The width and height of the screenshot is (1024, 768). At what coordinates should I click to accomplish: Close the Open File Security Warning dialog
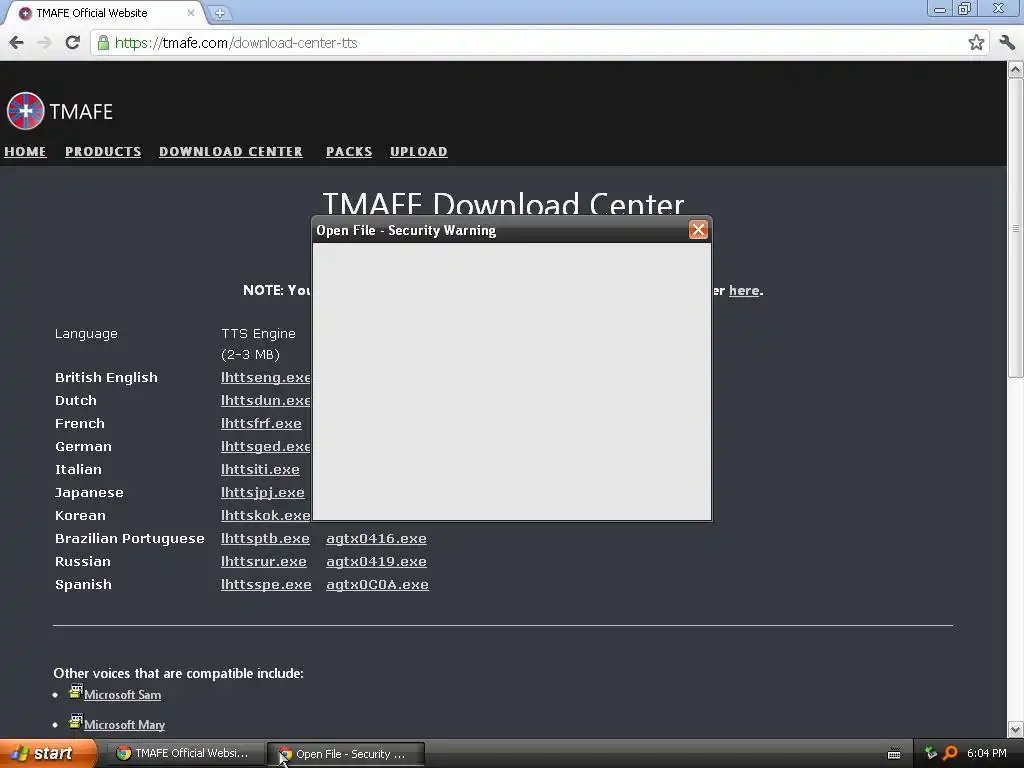point(698,230)
